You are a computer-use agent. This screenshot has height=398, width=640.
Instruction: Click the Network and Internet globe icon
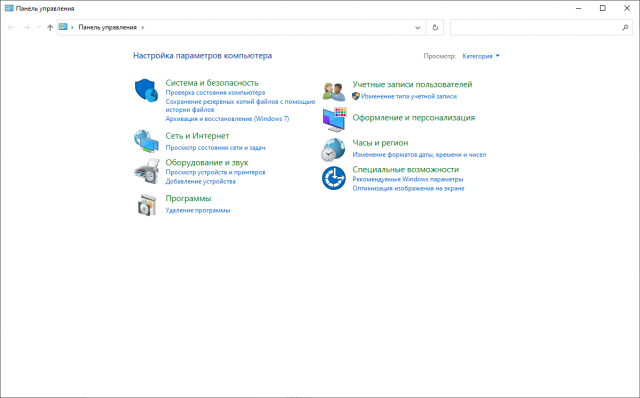pos(146,141)
